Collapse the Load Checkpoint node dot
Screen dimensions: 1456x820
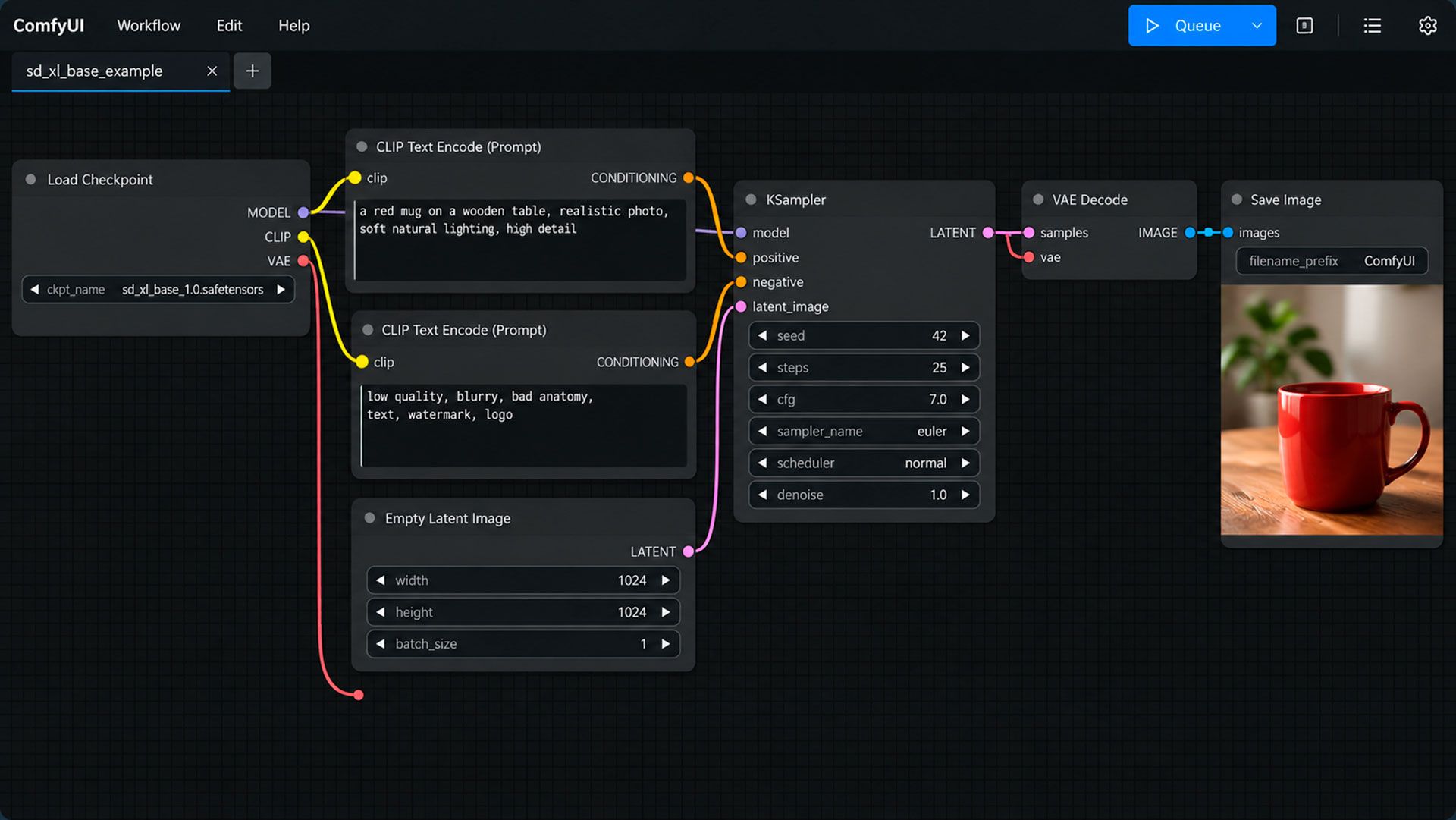point(31,180)
